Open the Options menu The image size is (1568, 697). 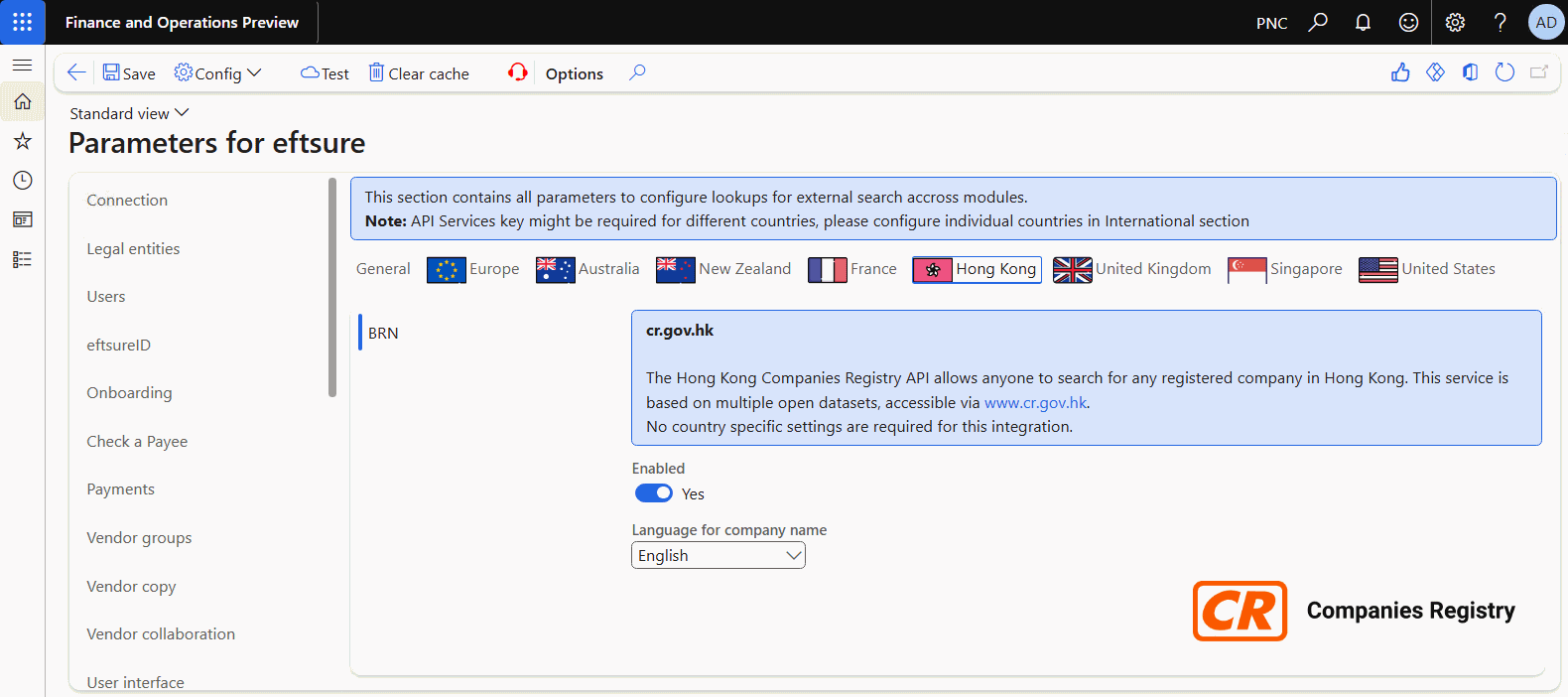pyautogui.click(x=575, y=73)
